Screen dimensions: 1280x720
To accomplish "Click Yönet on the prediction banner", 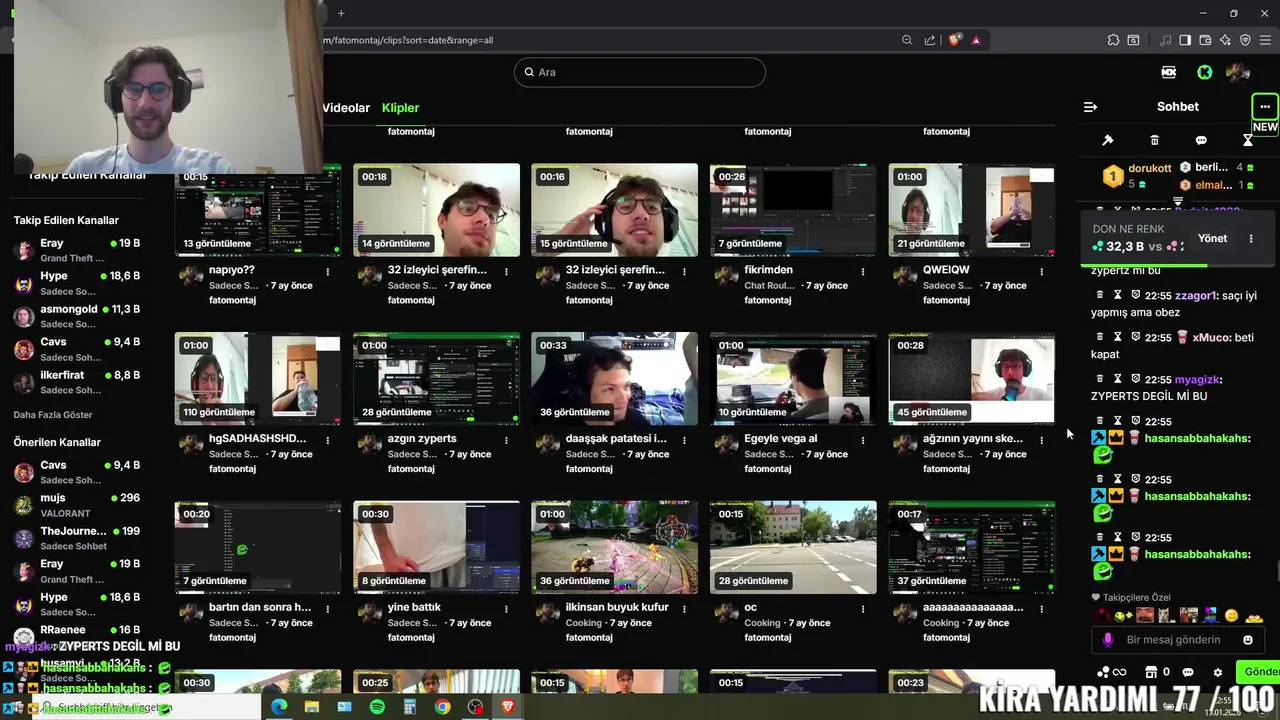I will pyautogui.click(x=1212, y=239).
